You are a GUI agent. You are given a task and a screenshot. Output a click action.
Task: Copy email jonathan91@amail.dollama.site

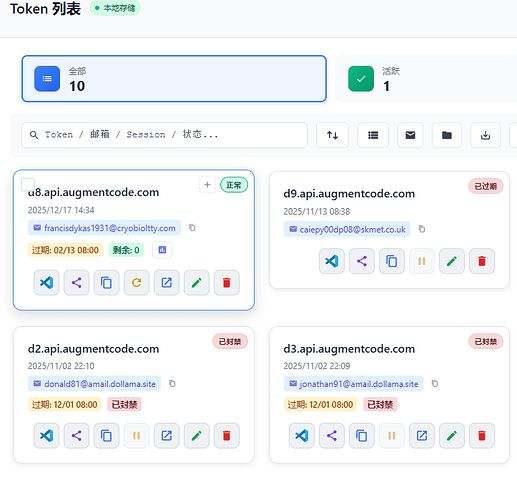coord(435,383)
